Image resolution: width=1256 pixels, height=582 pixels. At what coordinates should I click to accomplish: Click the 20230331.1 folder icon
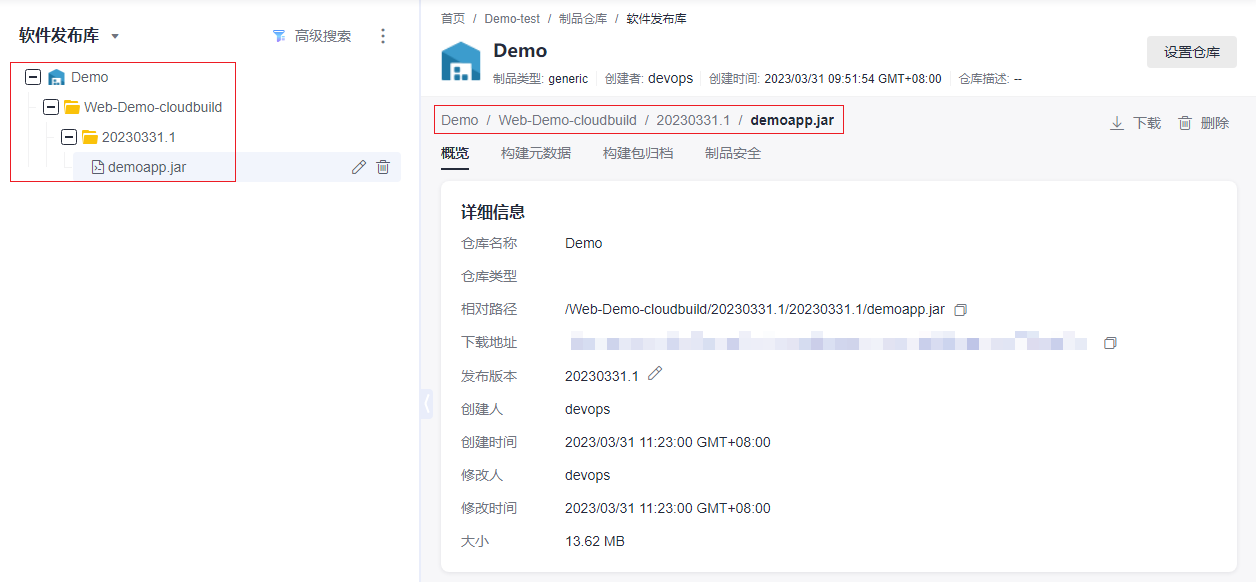pos(90,137)
